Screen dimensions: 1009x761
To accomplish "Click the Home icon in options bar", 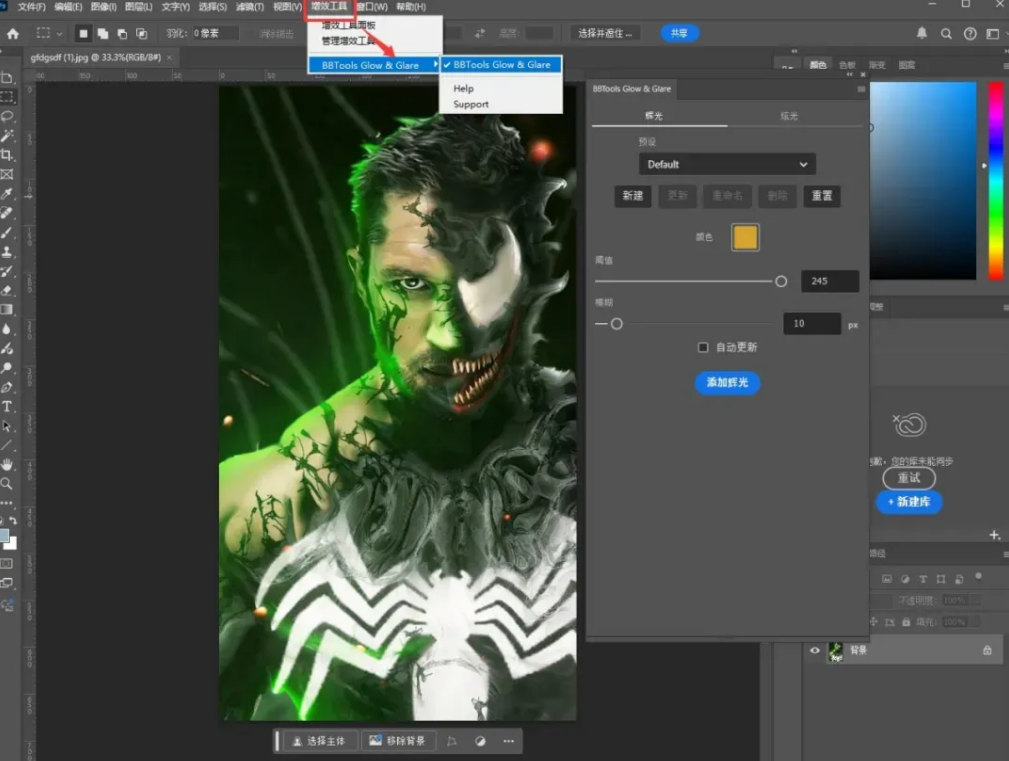I will (x=13, y=33).
